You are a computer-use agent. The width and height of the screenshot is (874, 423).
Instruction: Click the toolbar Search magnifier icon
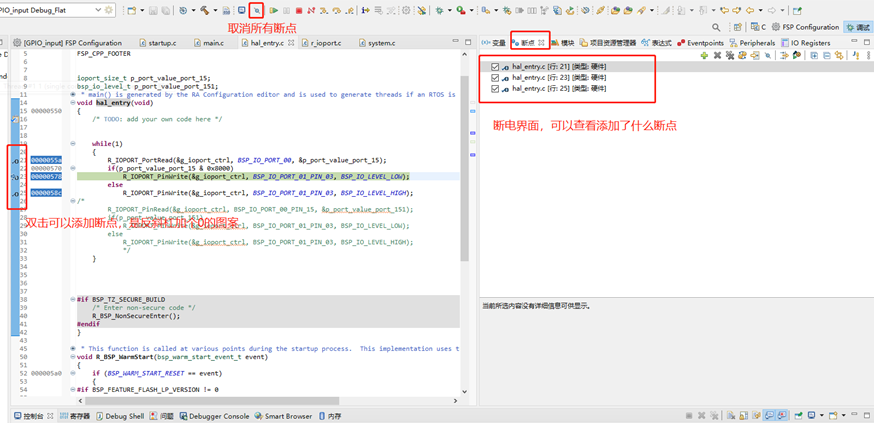[716, 27]
